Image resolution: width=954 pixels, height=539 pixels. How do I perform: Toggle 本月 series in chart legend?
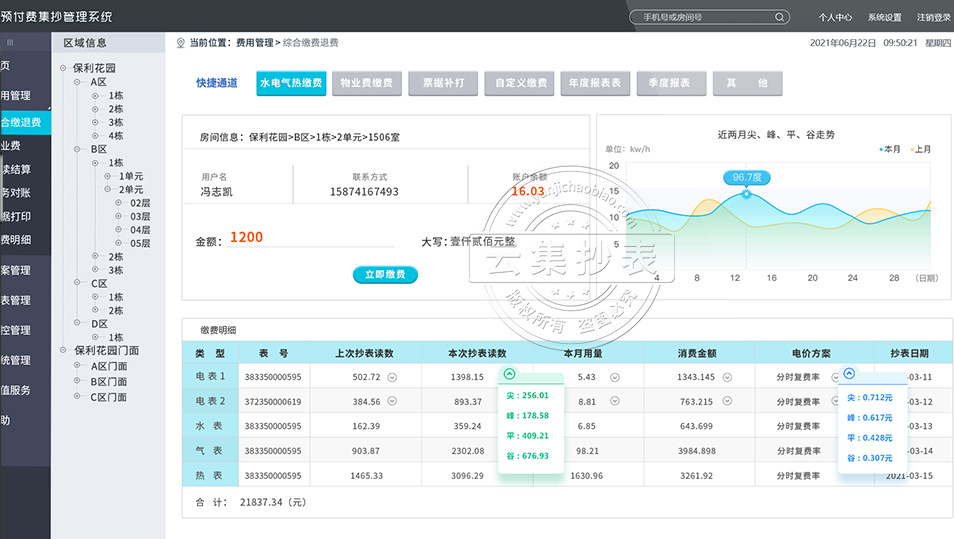tap(888, 149)
